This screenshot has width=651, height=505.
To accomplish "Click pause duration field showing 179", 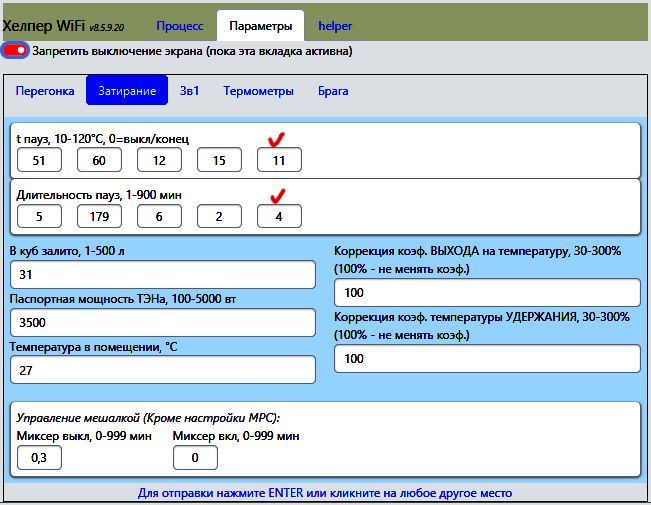I will pyautogui.click(x=99, y=216).
